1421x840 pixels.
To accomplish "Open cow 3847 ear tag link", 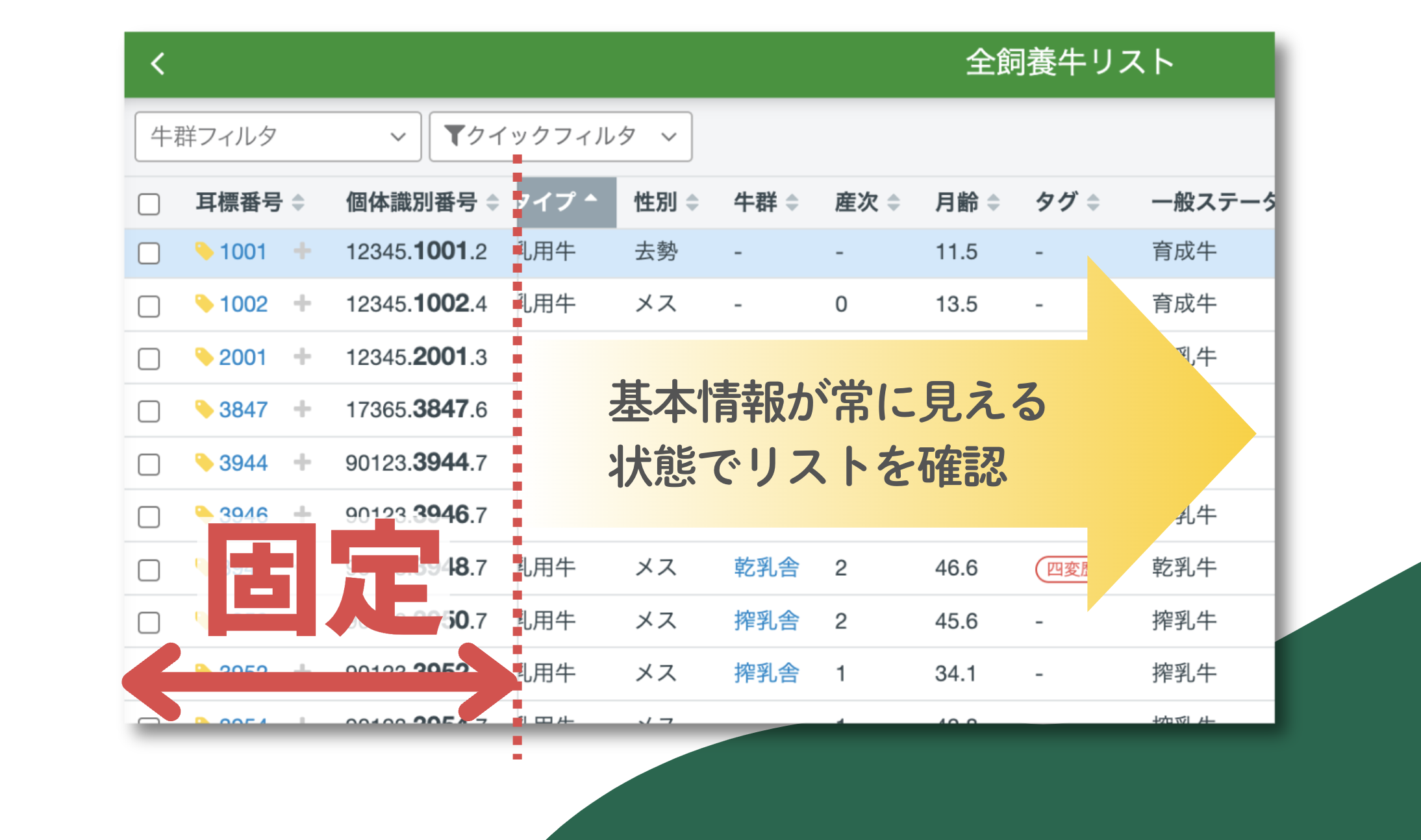I will point(243,410).
